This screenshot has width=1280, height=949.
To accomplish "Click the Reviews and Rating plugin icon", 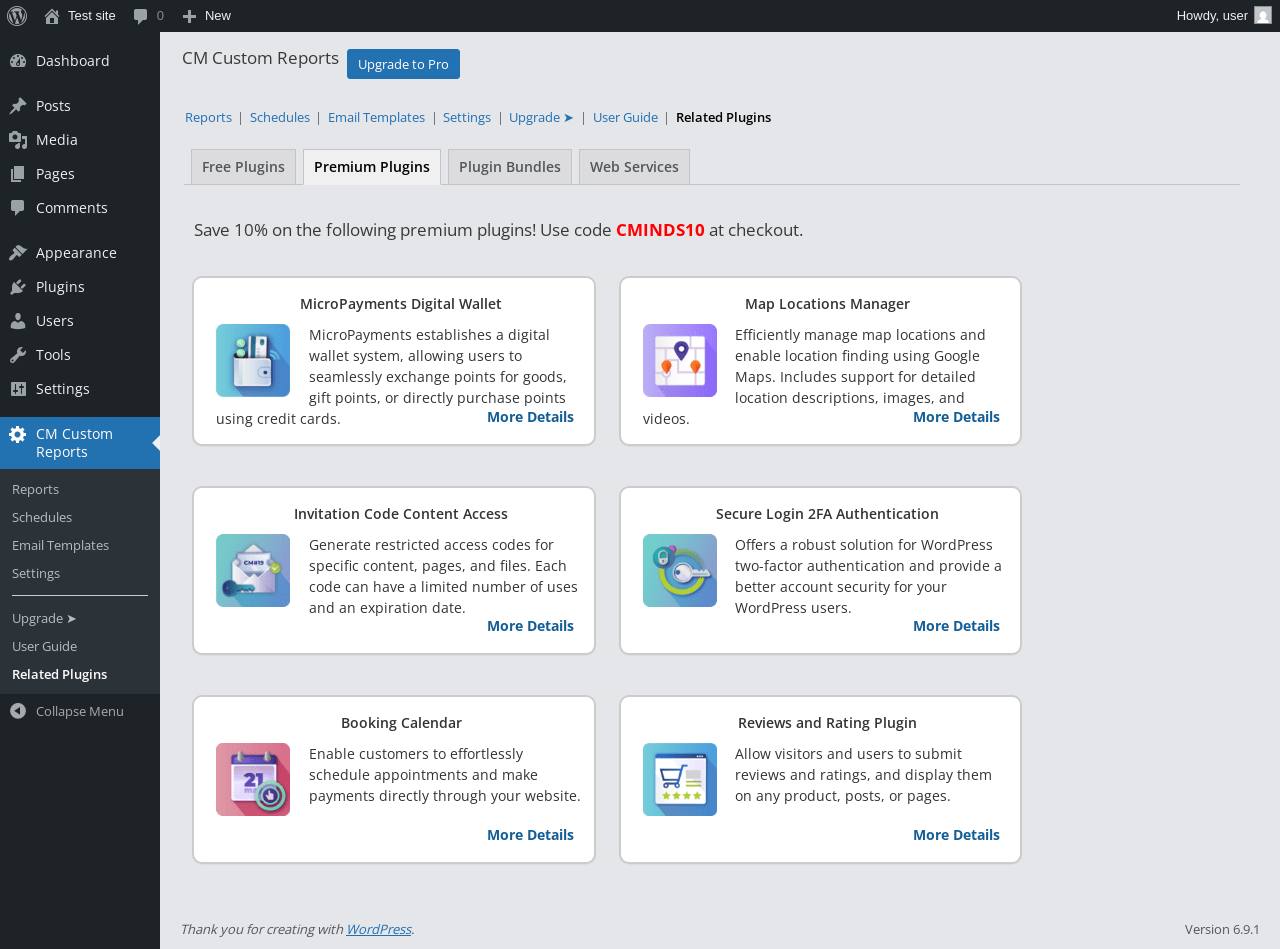I will (680, 780).
